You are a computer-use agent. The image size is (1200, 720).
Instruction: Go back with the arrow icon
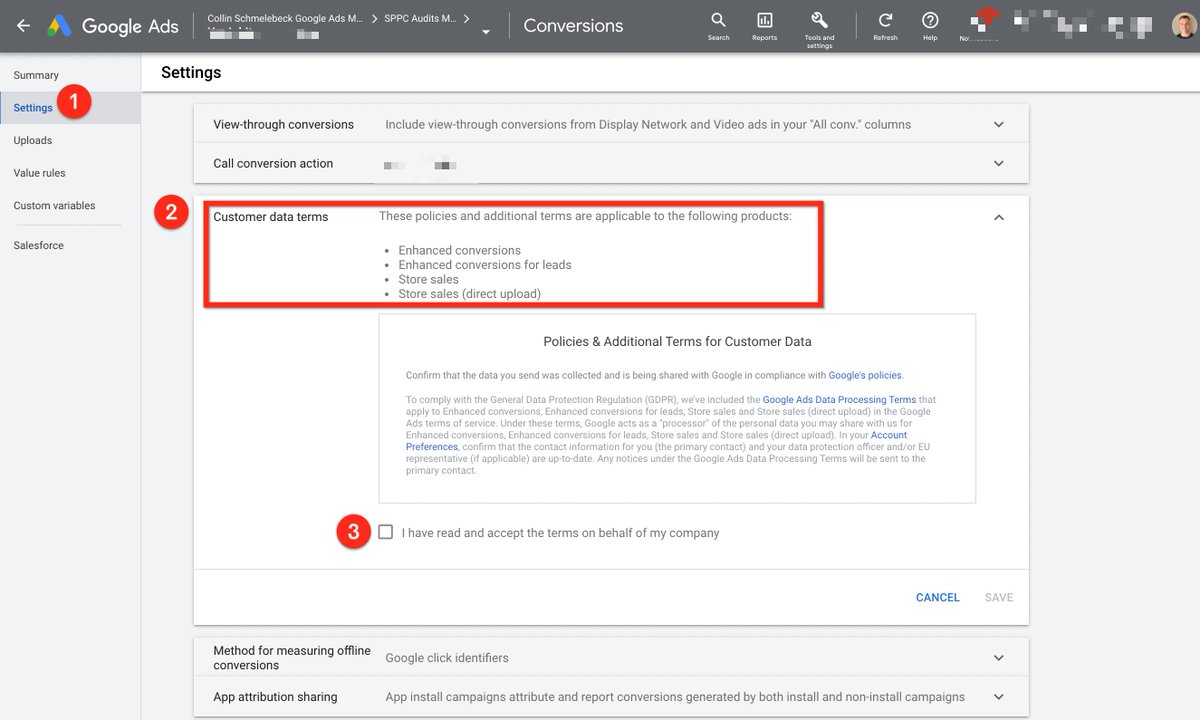point(23,26)
